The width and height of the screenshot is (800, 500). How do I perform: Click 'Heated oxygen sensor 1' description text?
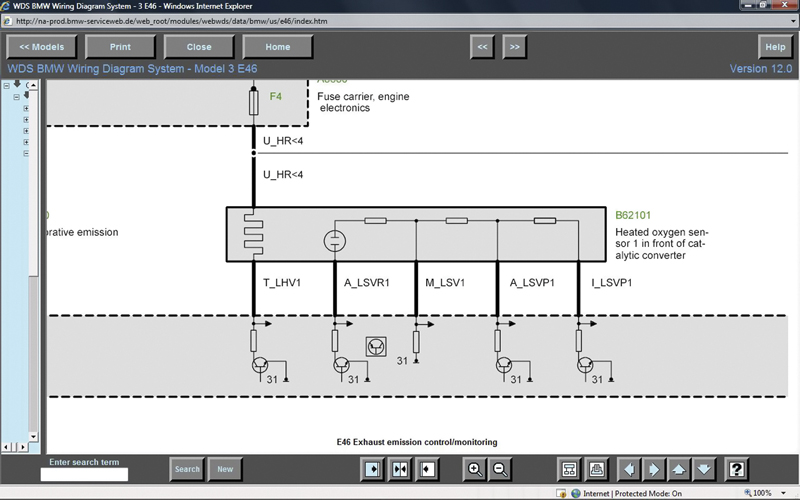pyautogui.click(x=662, y=243)
